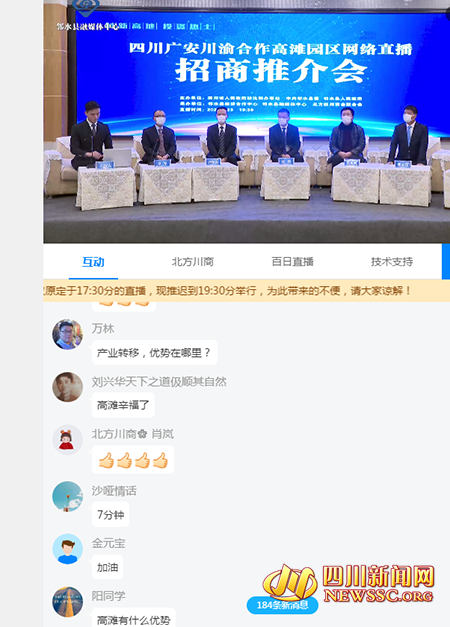Click 金元宝's blue avatar
The width and height of the screenshot is (450, 627).
68,549
